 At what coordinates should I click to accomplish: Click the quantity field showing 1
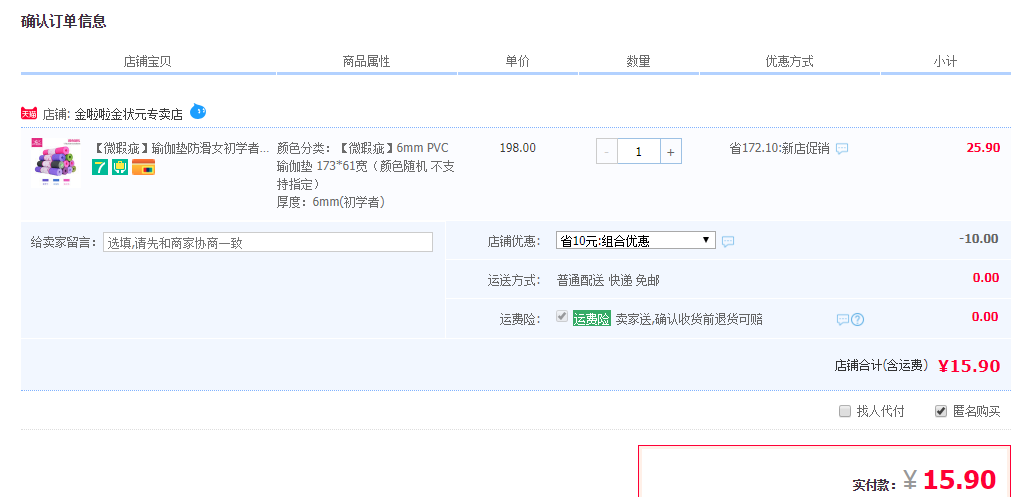point(639,151)
